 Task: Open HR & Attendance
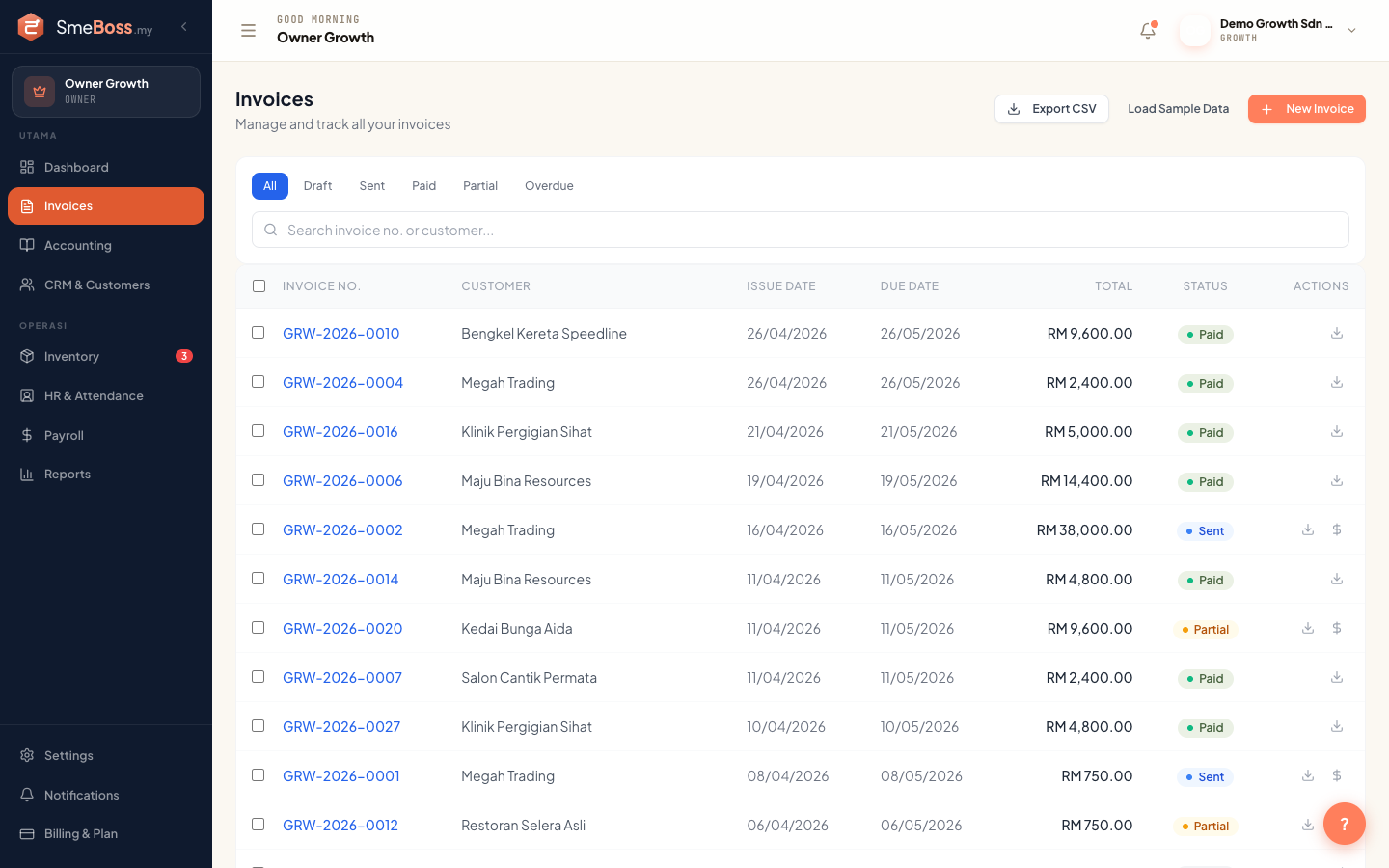106,395
